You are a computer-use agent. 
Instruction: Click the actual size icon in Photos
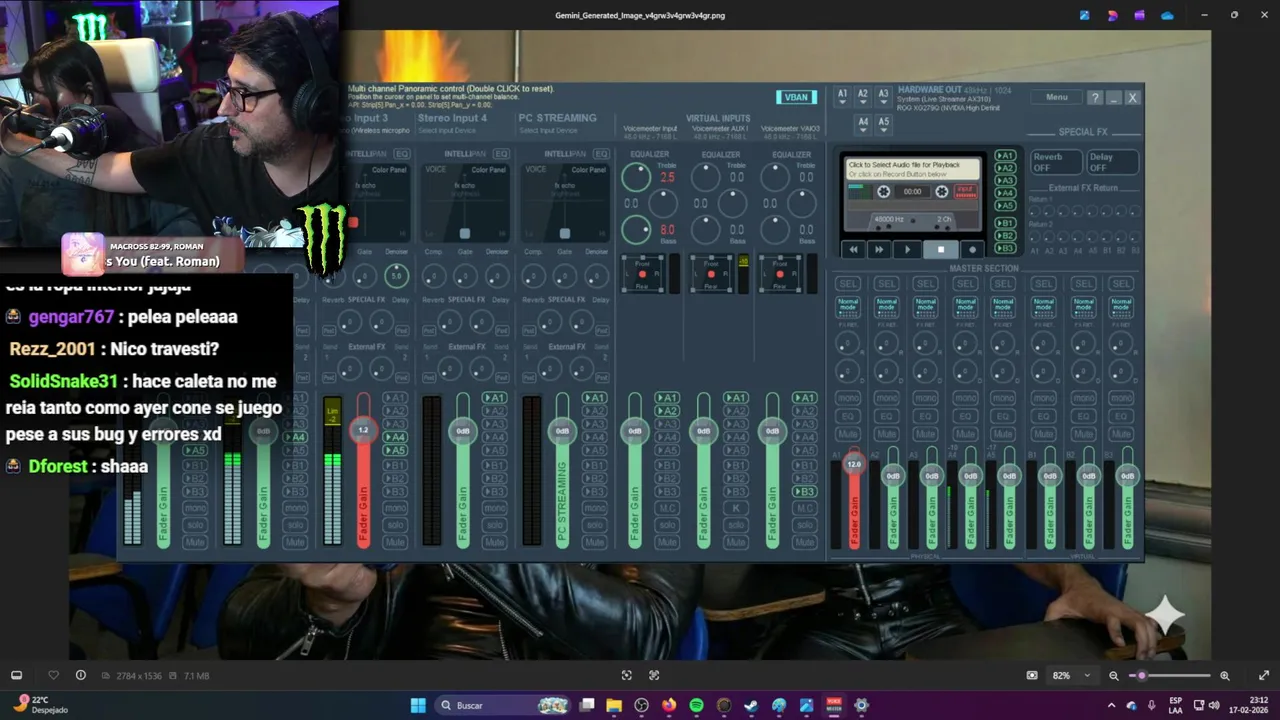(654, 675)
